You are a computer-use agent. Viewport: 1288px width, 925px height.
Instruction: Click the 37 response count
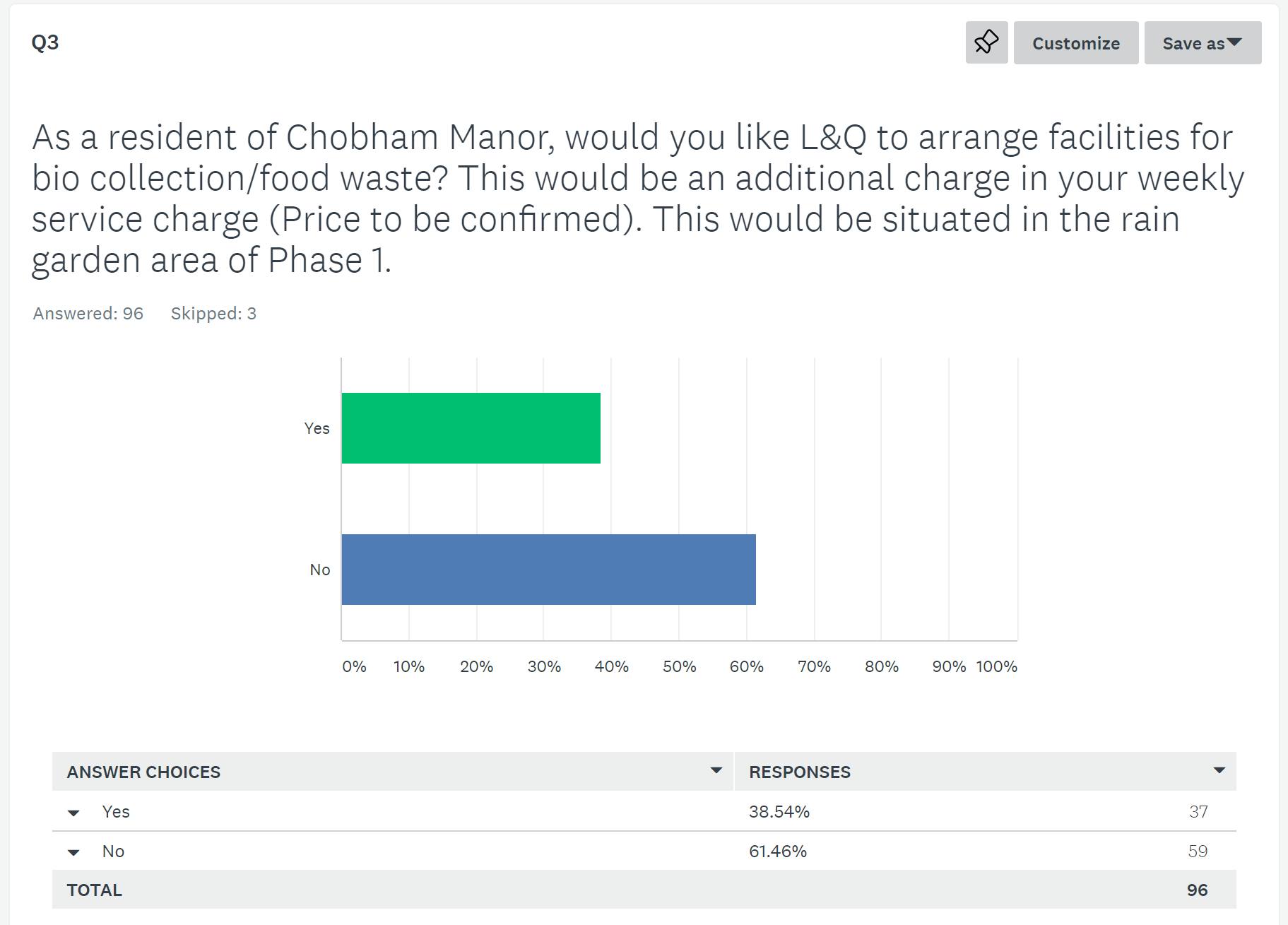click(1198, 812)
